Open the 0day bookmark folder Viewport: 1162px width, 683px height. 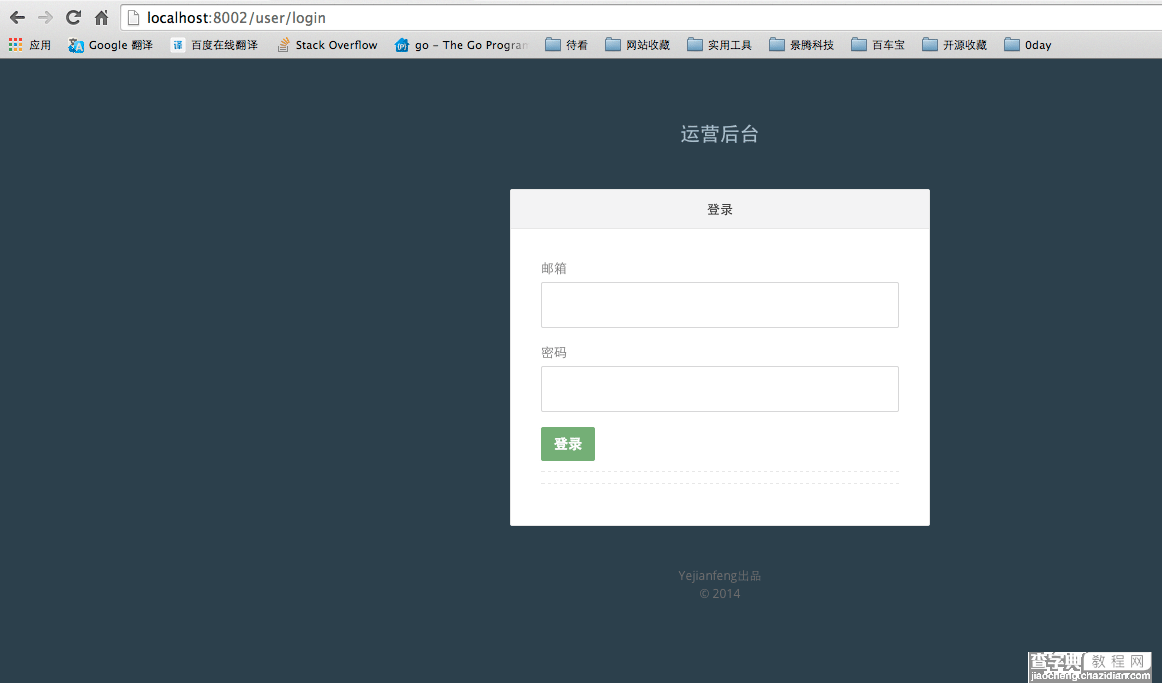1028,45
